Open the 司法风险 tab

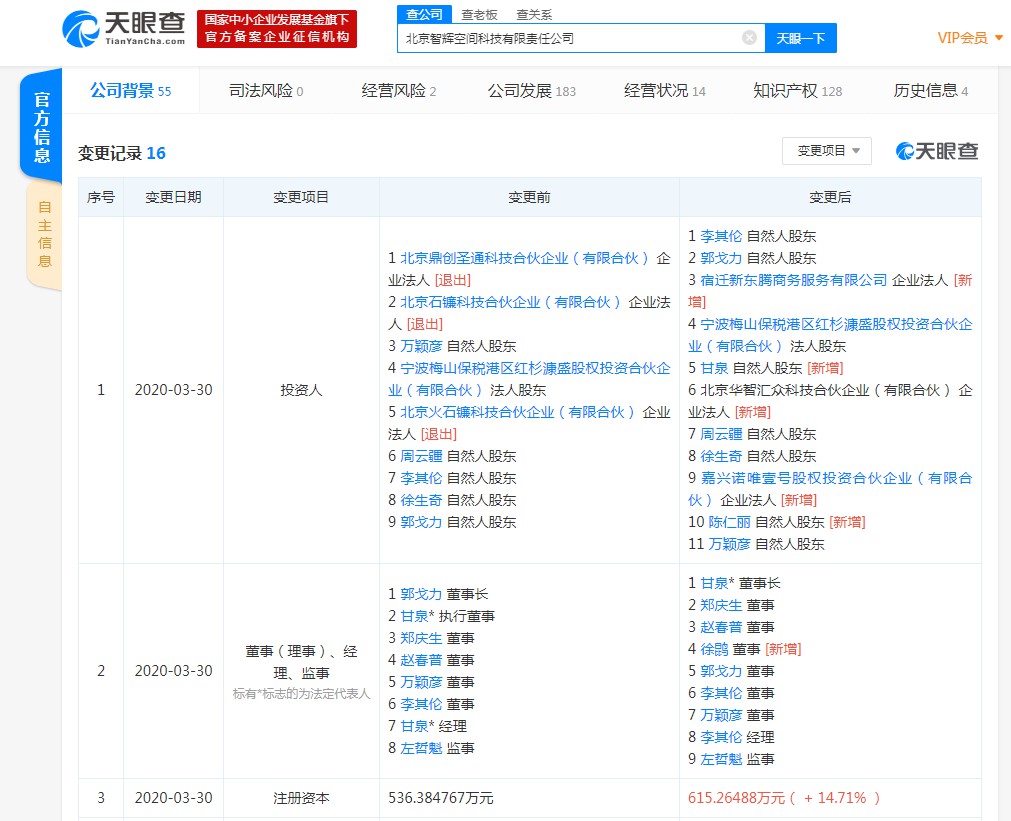266,91
